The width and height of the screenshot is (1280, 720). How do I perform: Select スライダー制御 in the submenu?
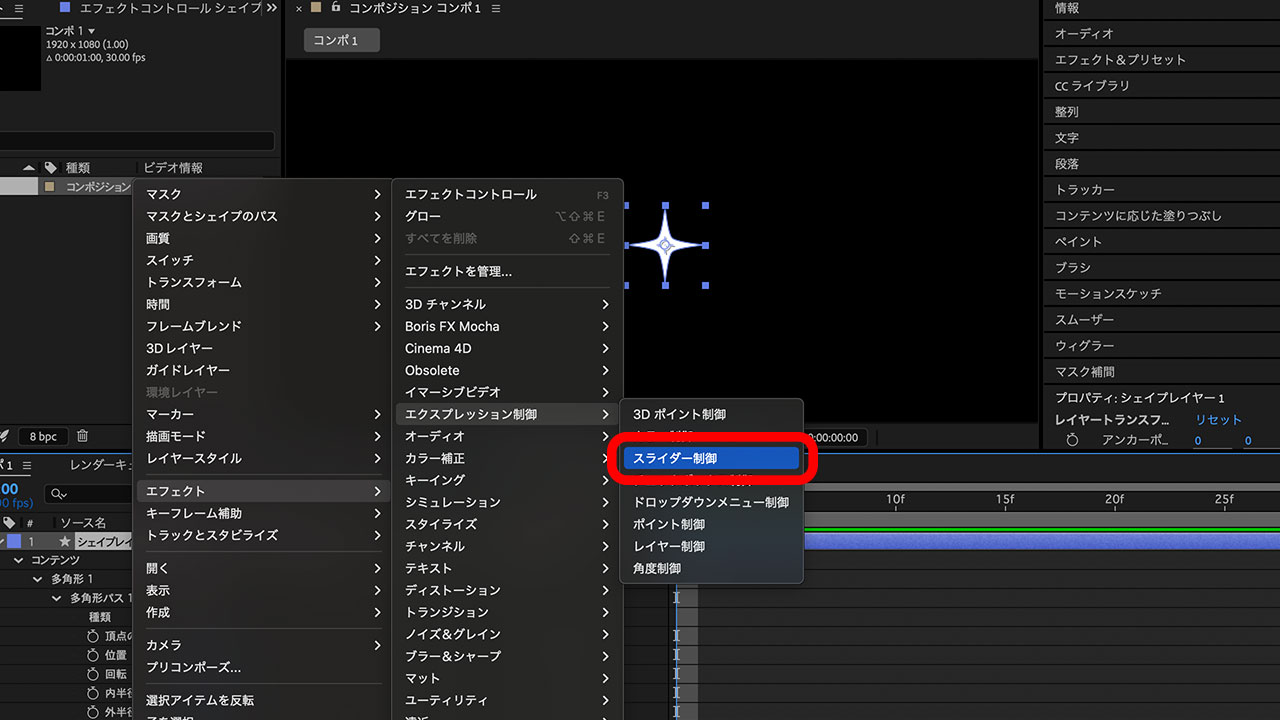710,458
